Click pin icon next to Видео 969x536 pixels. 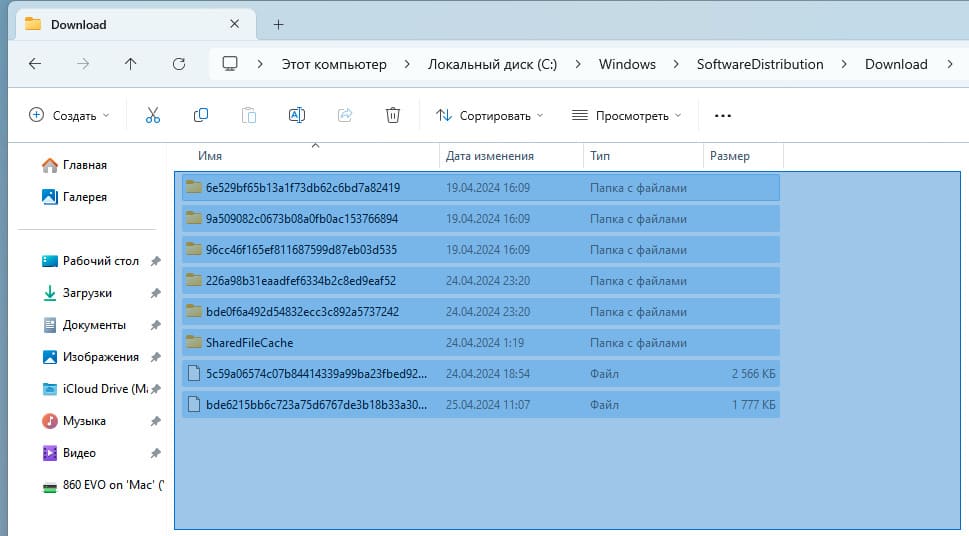coord(156,453)
